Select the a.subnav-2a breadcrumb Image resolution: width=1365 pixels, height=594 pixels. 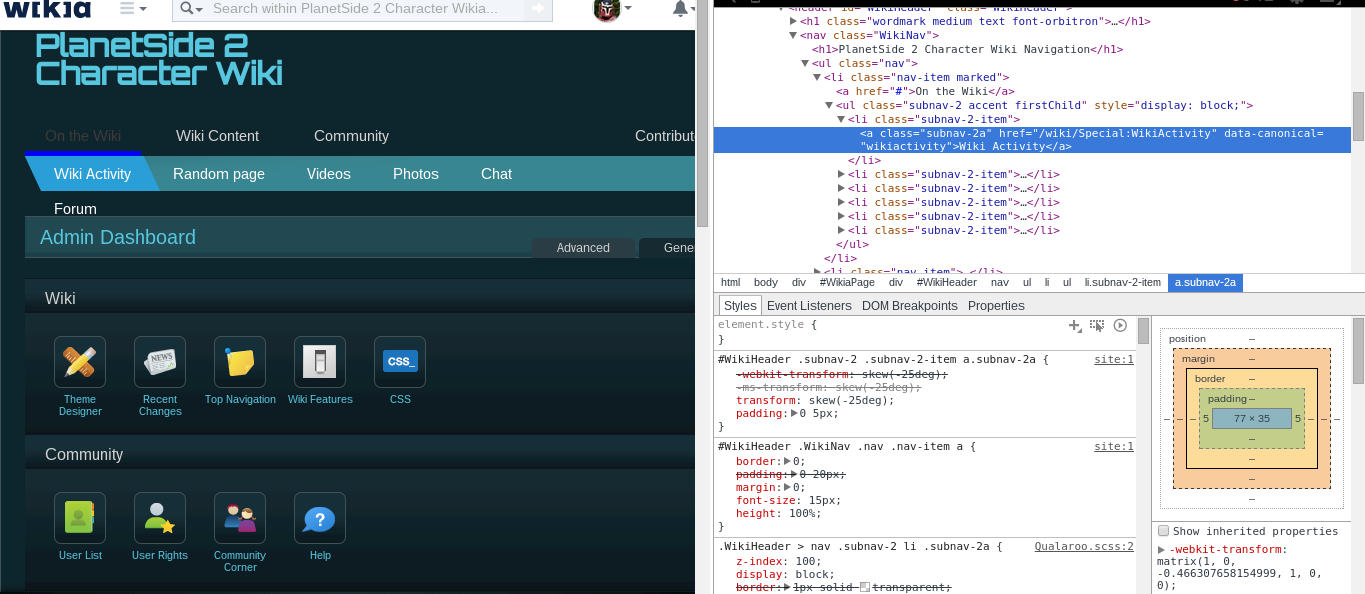coord(1205,283)
